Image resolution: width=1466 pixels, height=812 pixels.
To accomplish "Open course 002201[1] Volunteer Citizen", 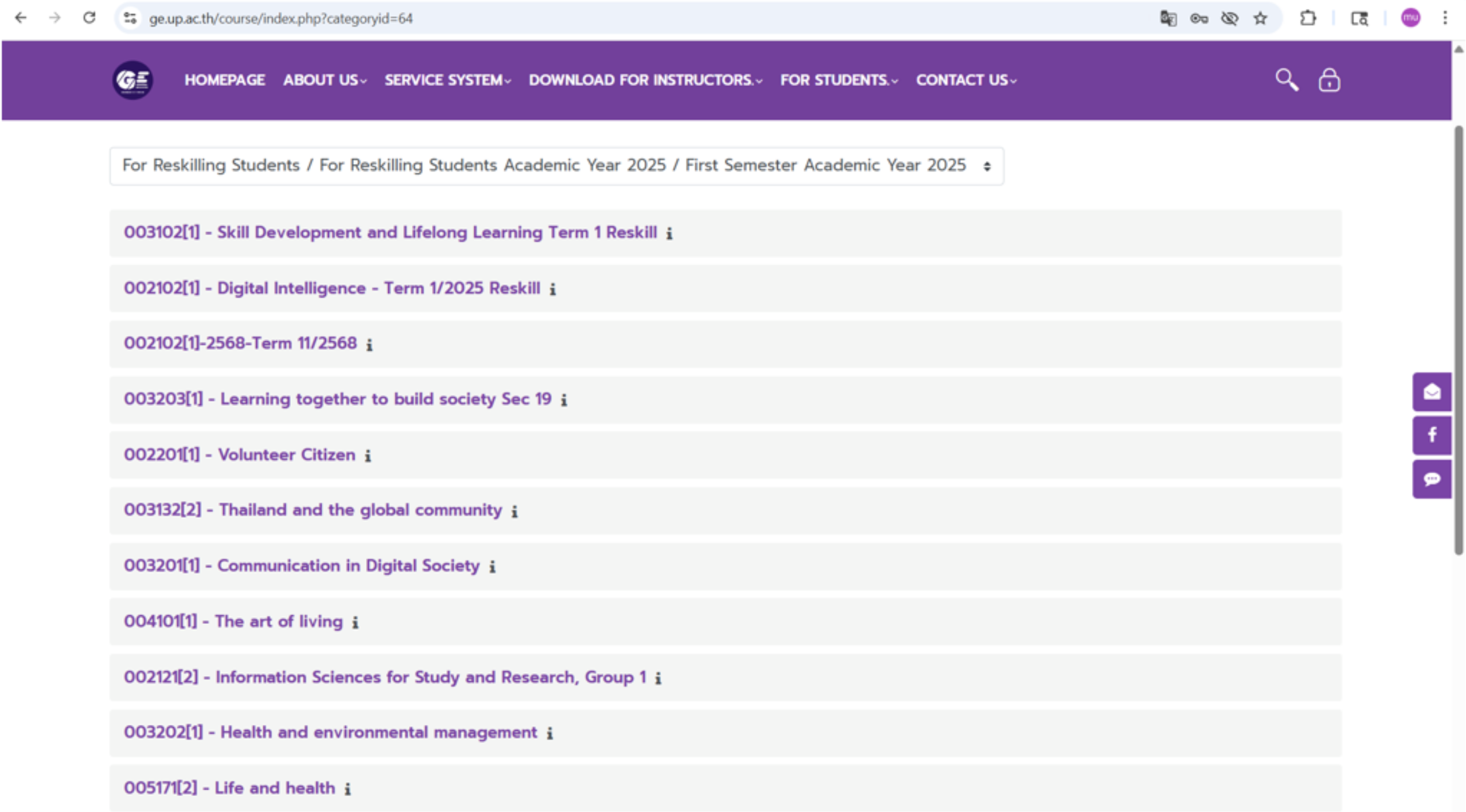I will pos(239,455).
